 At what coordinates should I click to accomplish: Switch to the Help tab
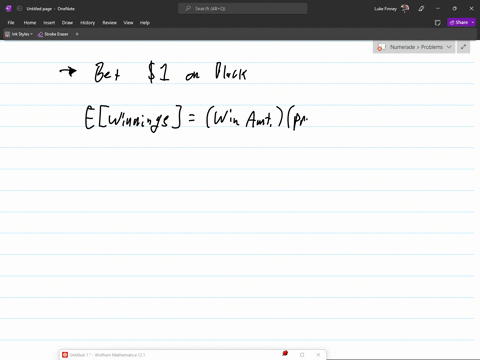point(145,23)
